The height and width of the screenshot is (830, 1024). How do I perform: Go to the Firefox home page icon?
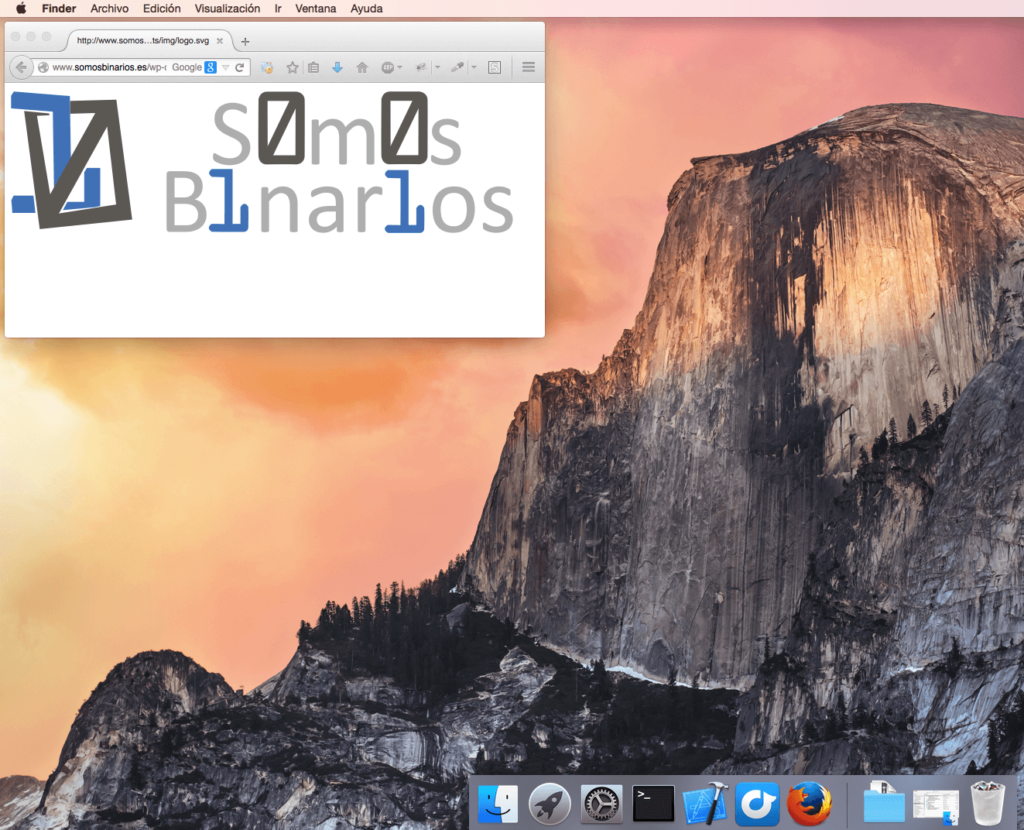pos(362,67)
